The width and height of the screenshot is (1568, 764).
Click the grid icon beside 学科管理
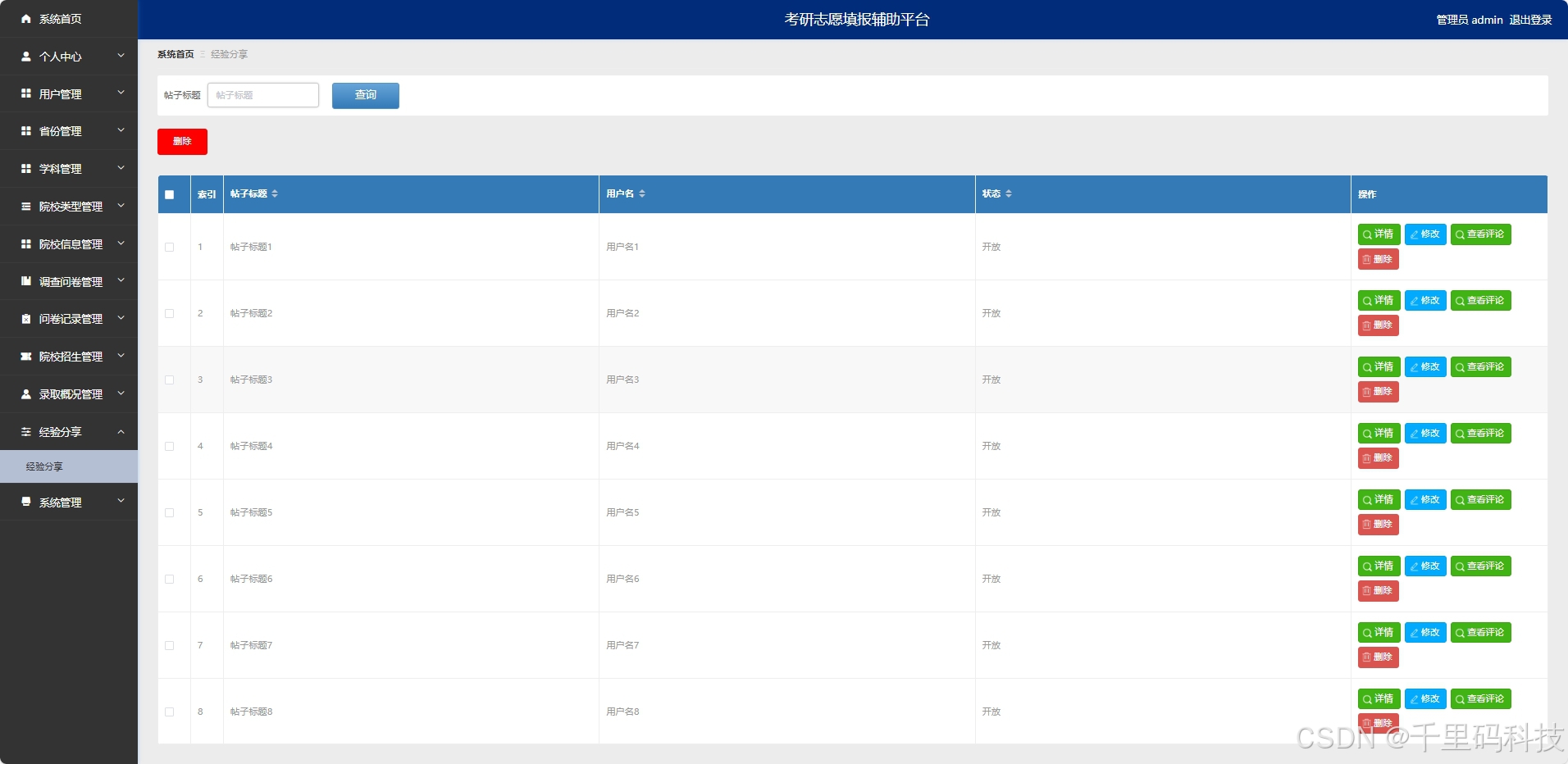point(26,168)
